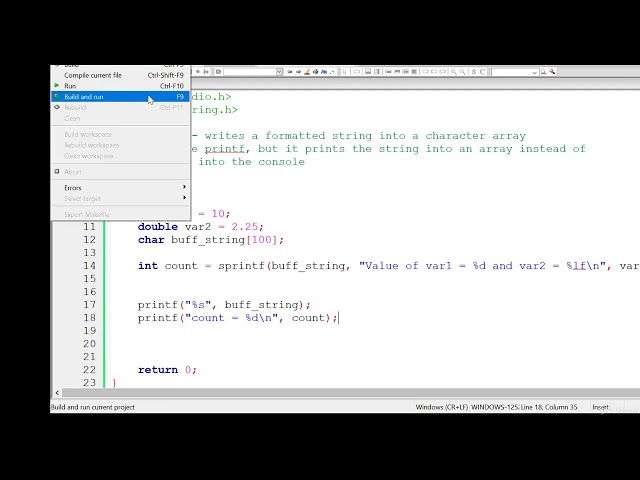Click the S toolbar icon
The width and height of the screenshot is (640, 480).
click(474, 72)
